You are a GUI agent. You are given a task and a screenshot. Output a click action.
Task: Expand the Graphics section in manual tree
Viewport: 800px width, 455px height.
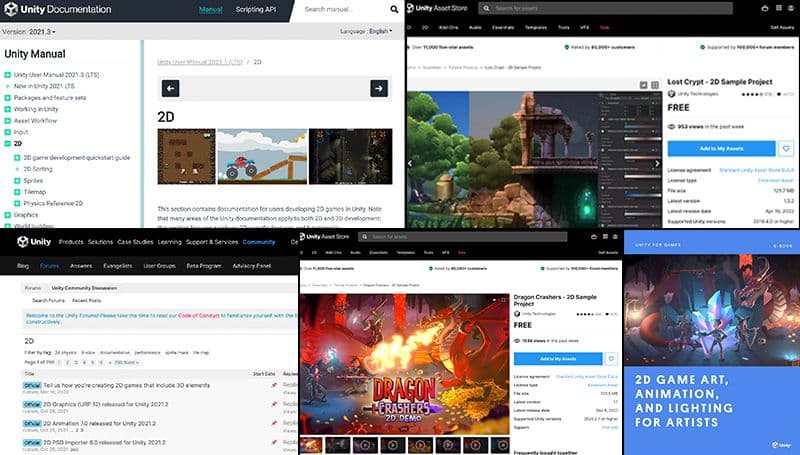7,214
